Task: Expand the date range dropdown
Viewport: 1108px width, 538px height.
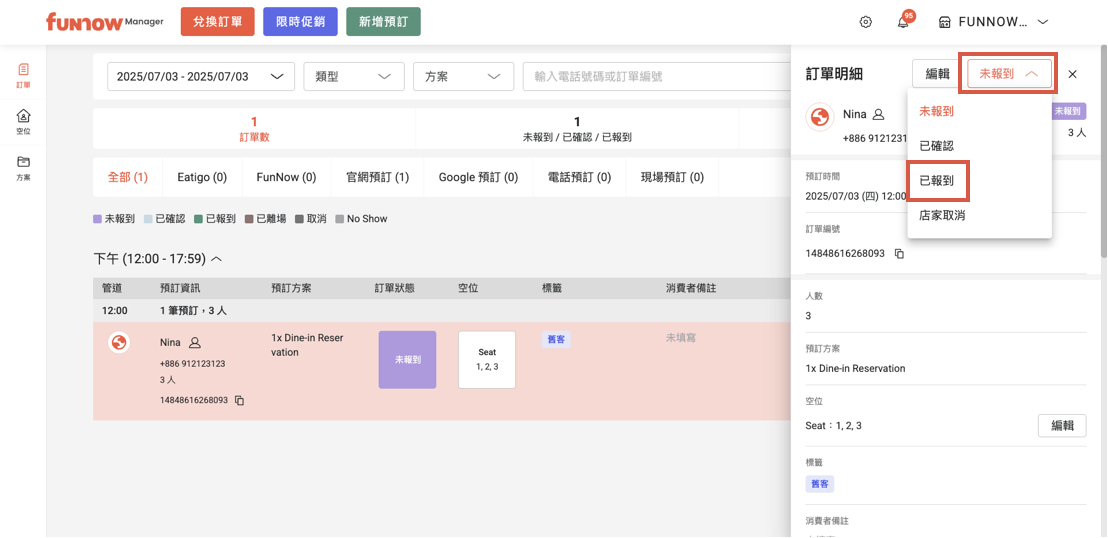Action: coord(200,77)
